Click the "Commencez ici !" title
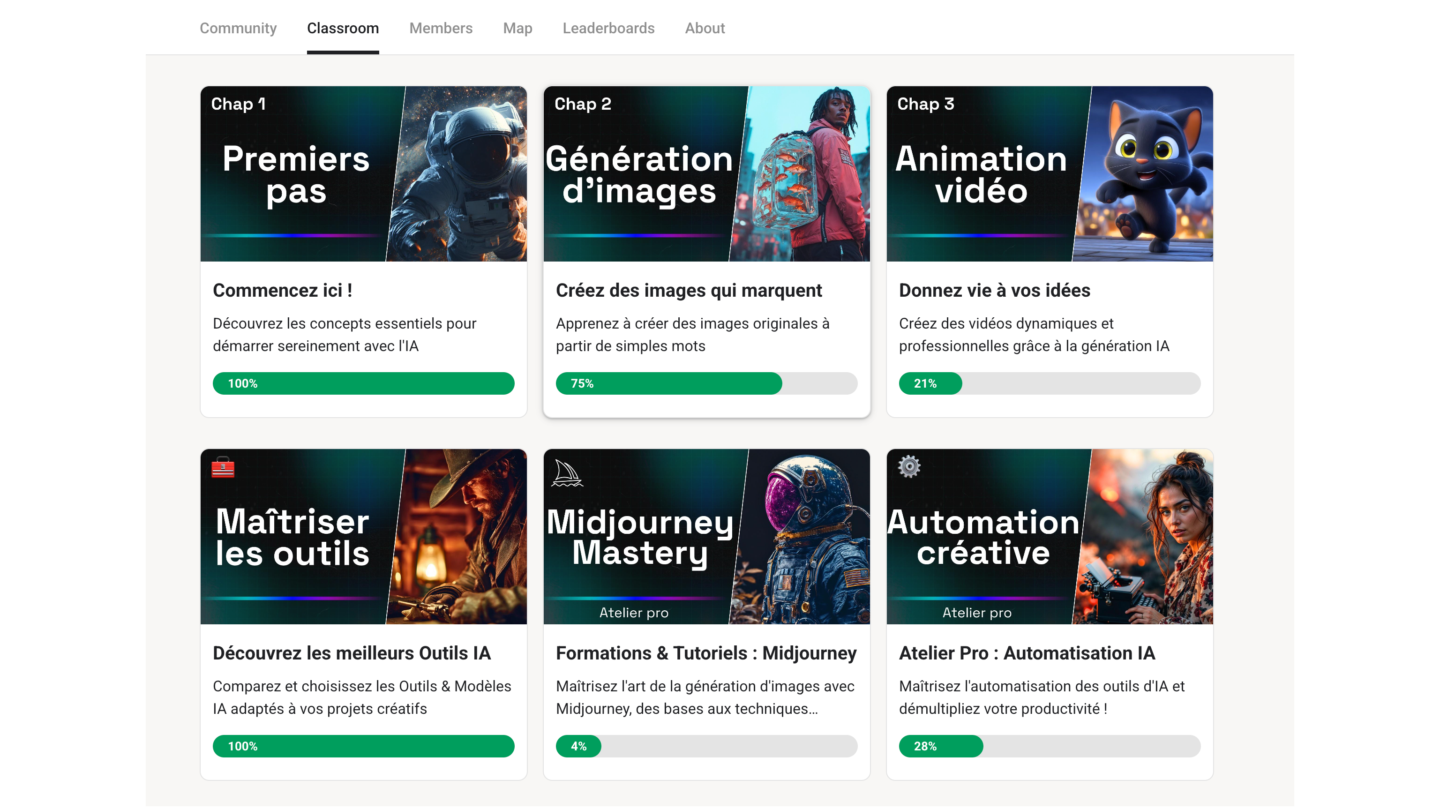Viewport: 1440px width, 809px height. pos(283,291)
